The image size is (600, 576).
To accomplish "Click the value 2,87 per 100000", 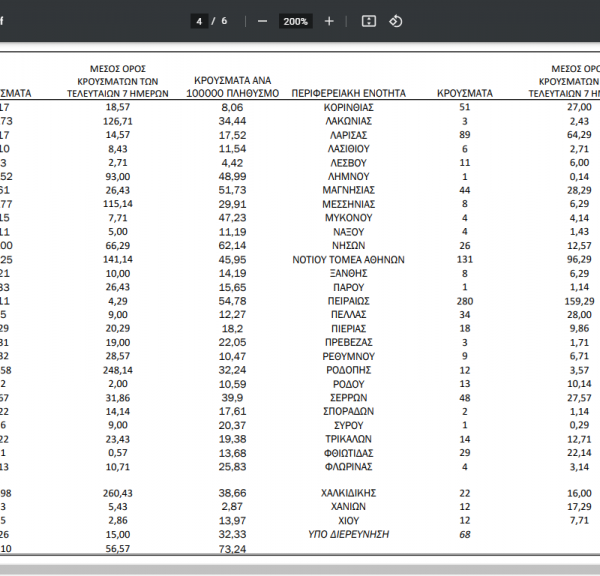I will (x=233, y=507).
